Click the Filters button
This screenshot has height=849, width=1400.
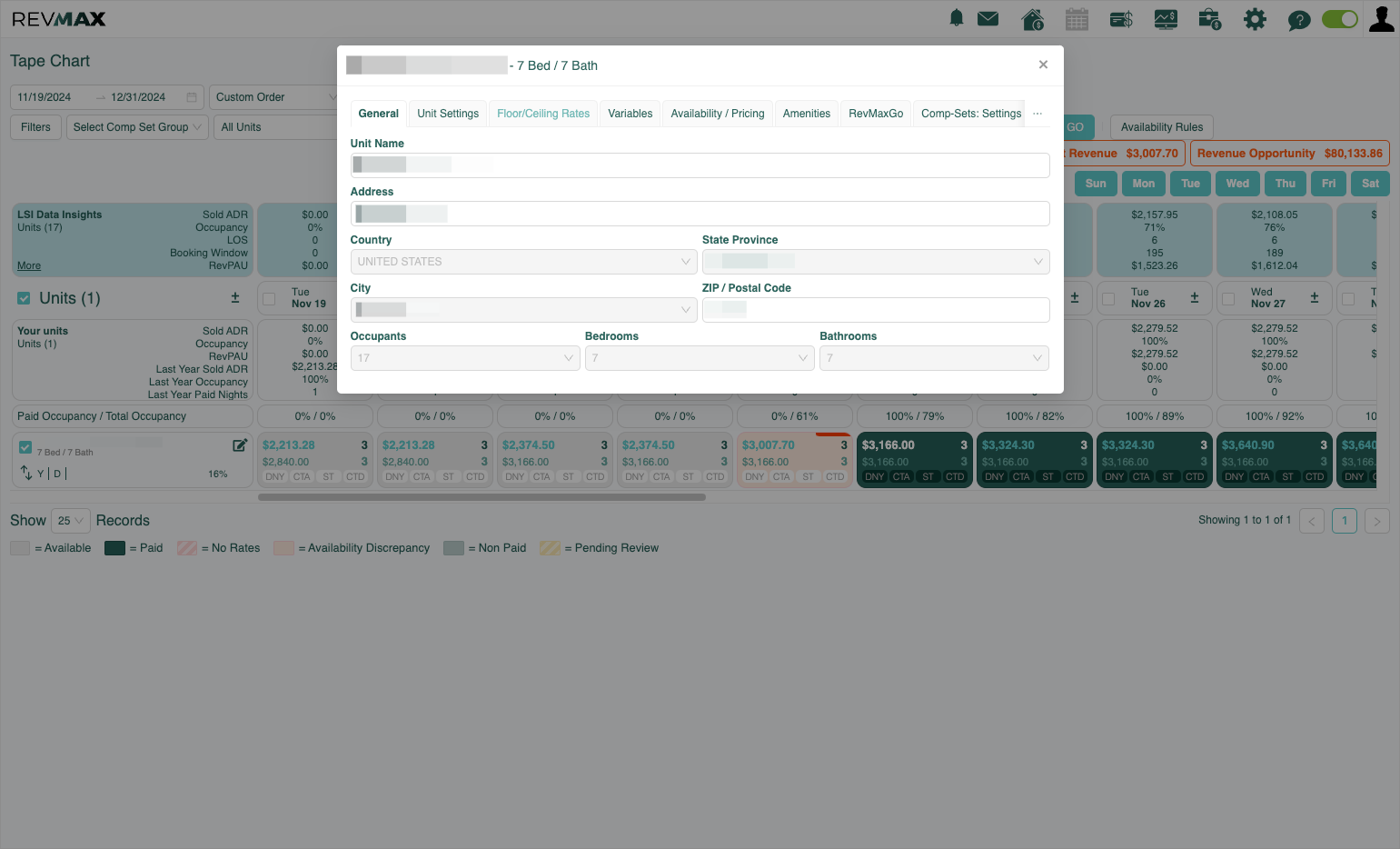click(x=35, y=127)
